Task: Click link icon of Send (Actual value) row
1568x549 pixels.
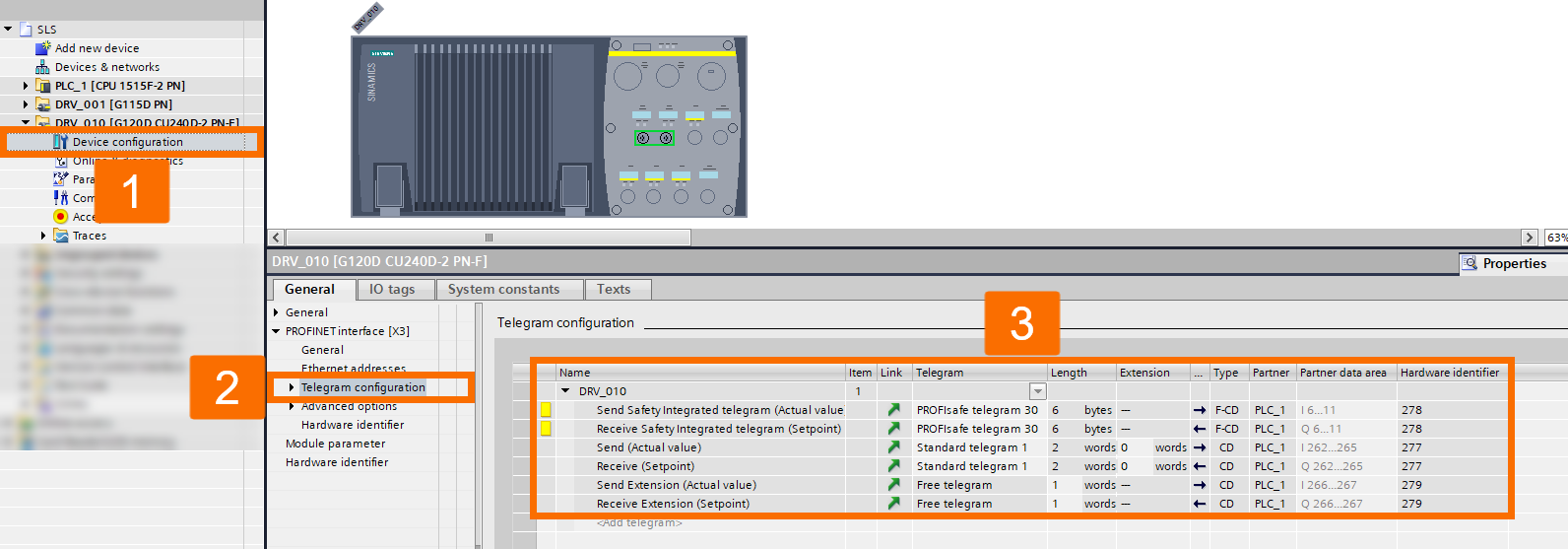Action: point(893,447)
